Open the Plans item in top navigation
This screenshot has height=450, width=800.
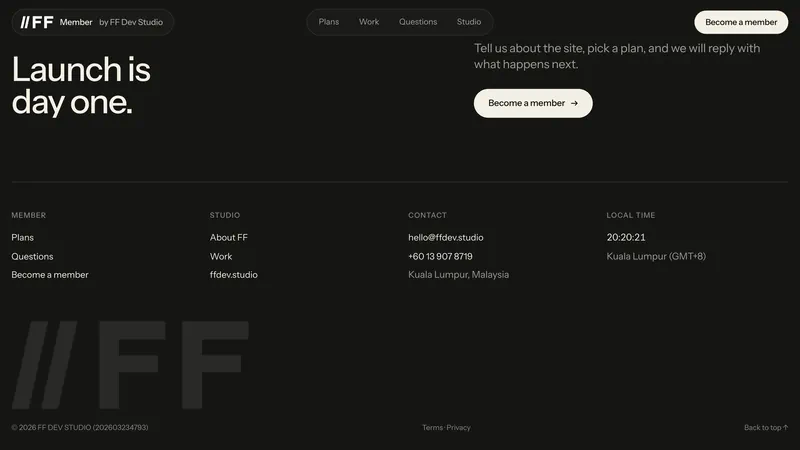329,22
